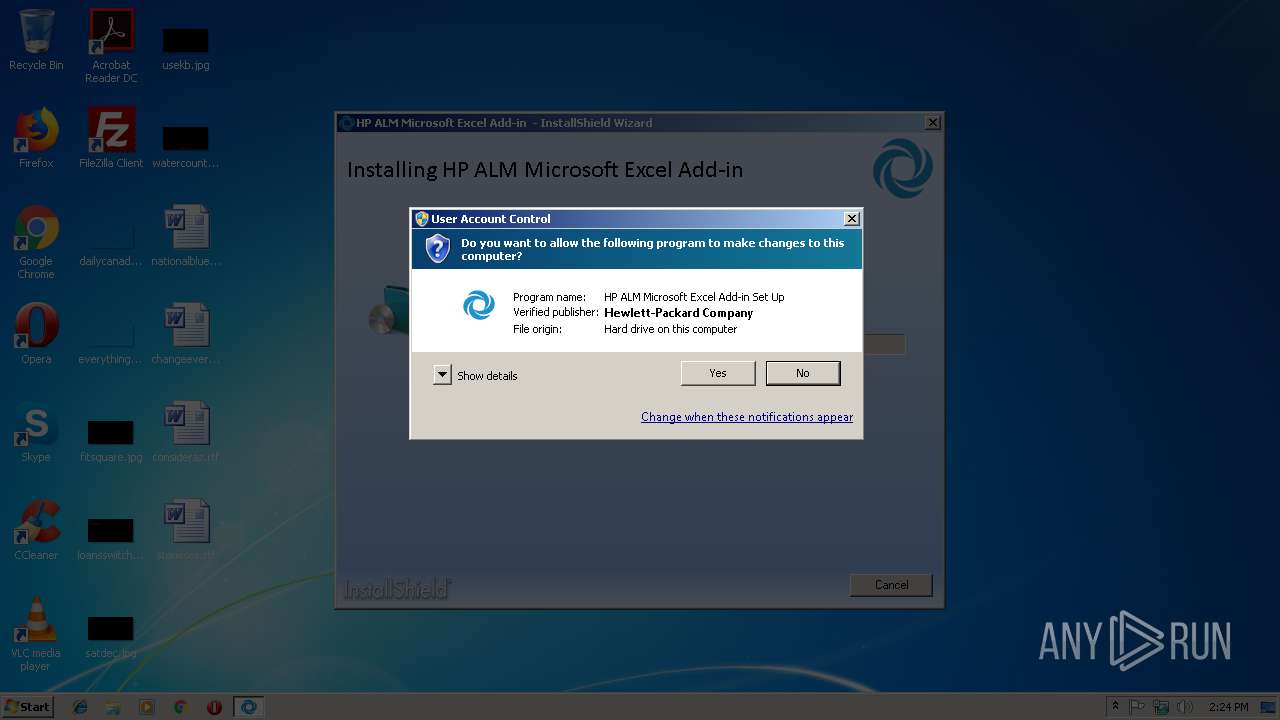
Task: Open the Start menu
Action: (x=27, y=707)
